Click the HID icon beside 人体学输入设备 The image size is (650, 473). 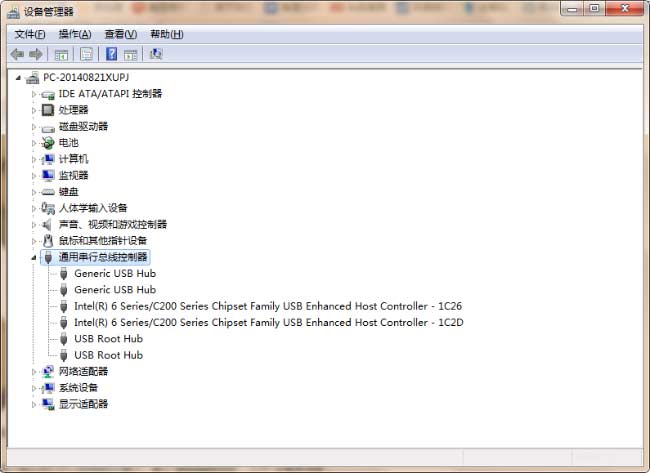point(48,208)
